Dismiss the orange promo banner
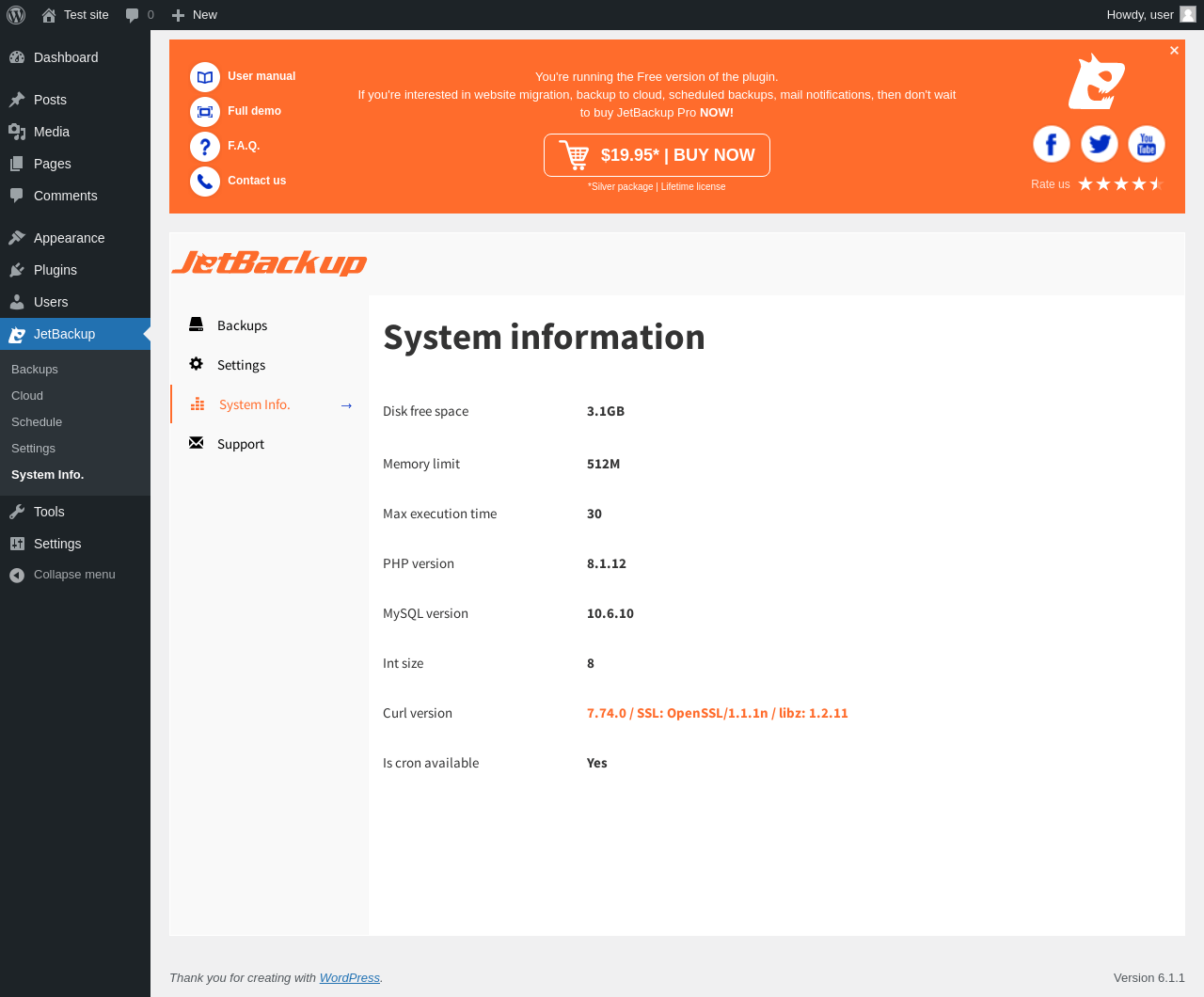The height and width of the screenshot is (997, 1204). (x=1174, y=51)
